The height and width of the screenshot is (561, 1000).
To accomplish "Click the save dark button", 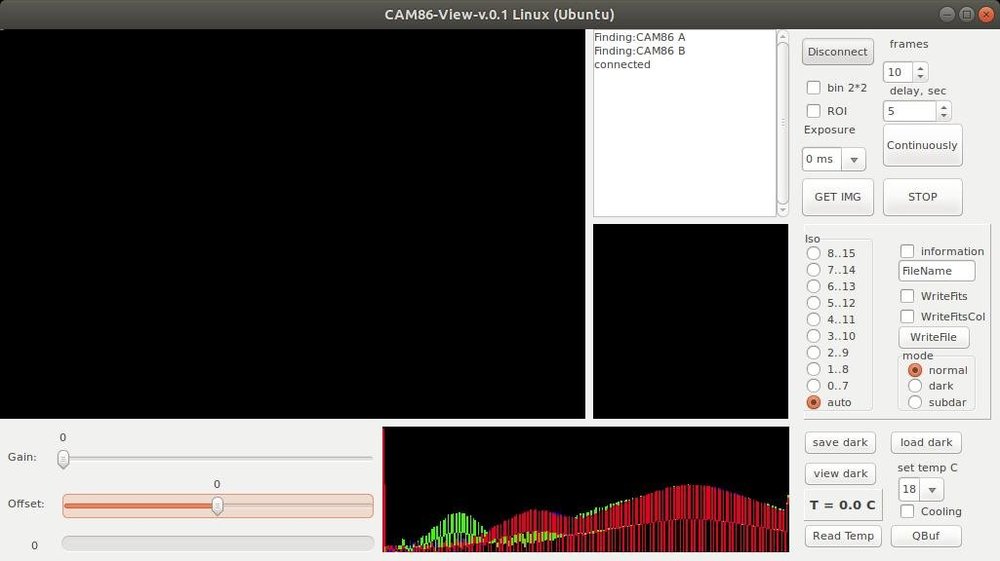I will (840, 442).
